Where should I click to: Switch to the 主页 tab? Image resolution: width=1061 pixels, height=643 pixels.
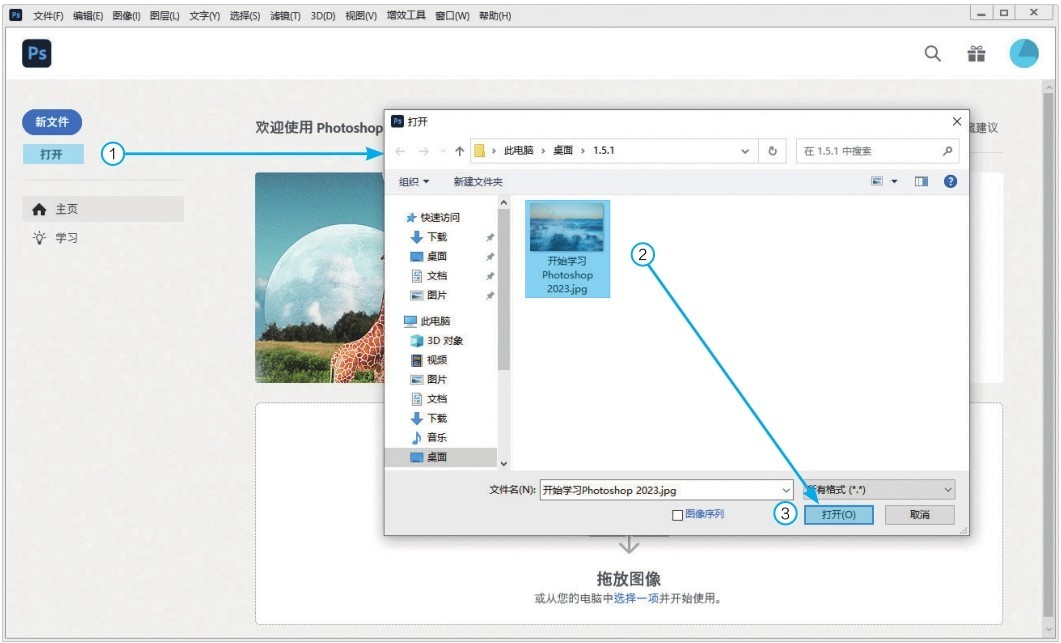point(104,209)
